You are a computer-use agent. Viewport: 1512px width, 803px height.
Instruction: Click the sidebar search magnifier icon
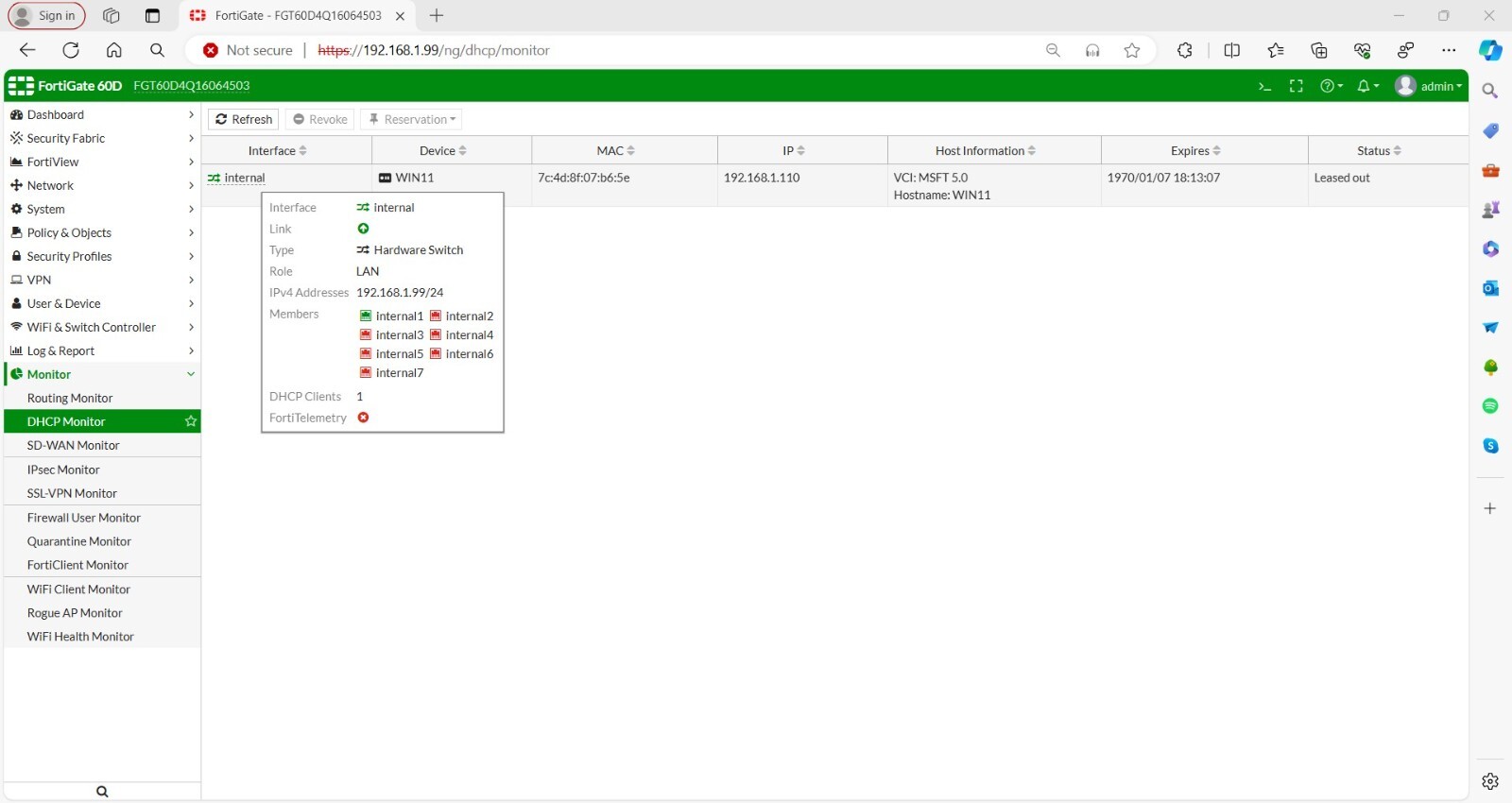[x=102, y=792]
